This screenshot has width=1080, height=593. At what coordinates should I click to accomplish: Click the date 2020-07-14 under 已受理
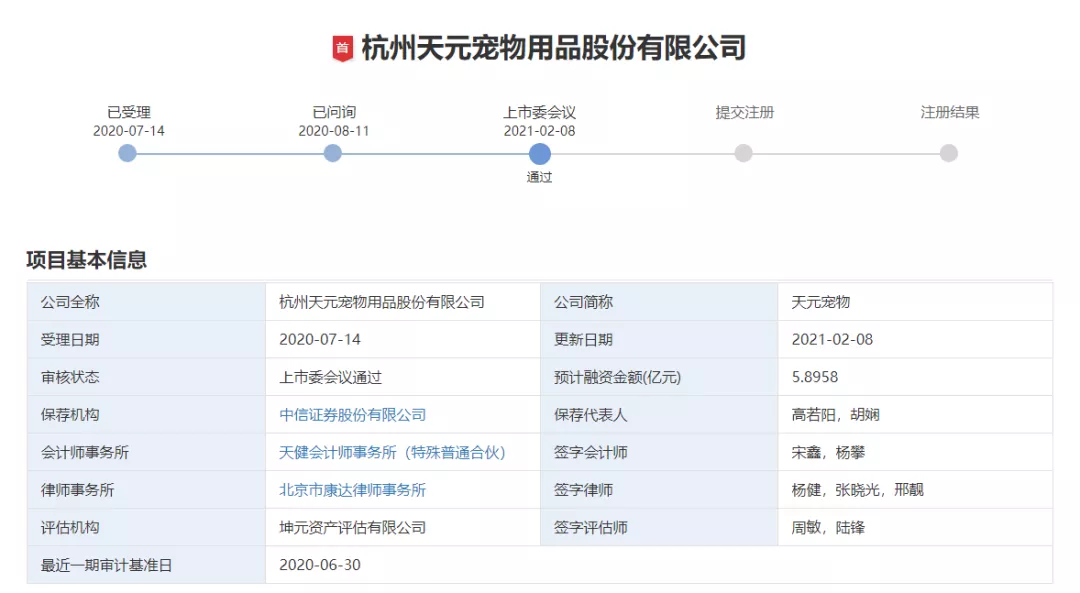tap(129, 131)
